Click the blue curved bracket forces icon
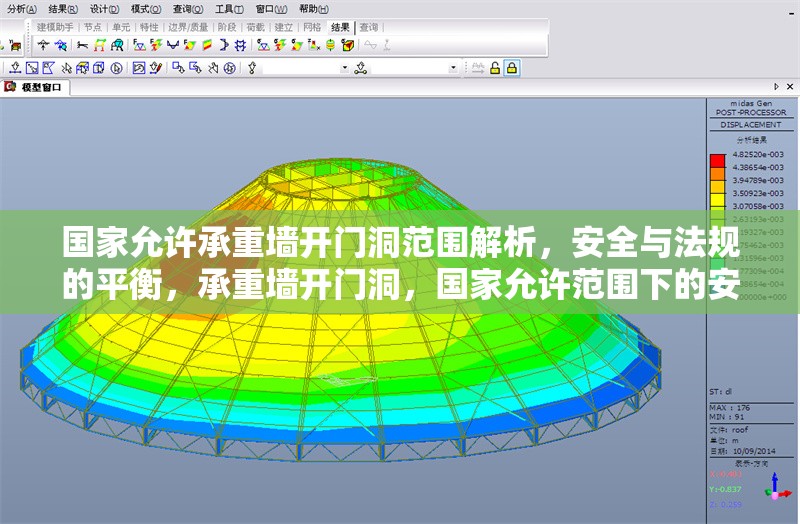 [x=223, y=45]
